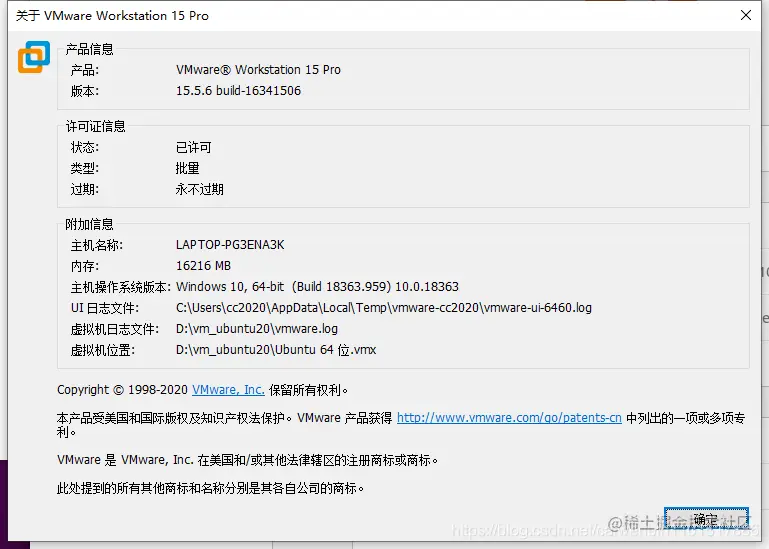
Task: Click the license type value 批量
Action: click(x=187, y=168)
